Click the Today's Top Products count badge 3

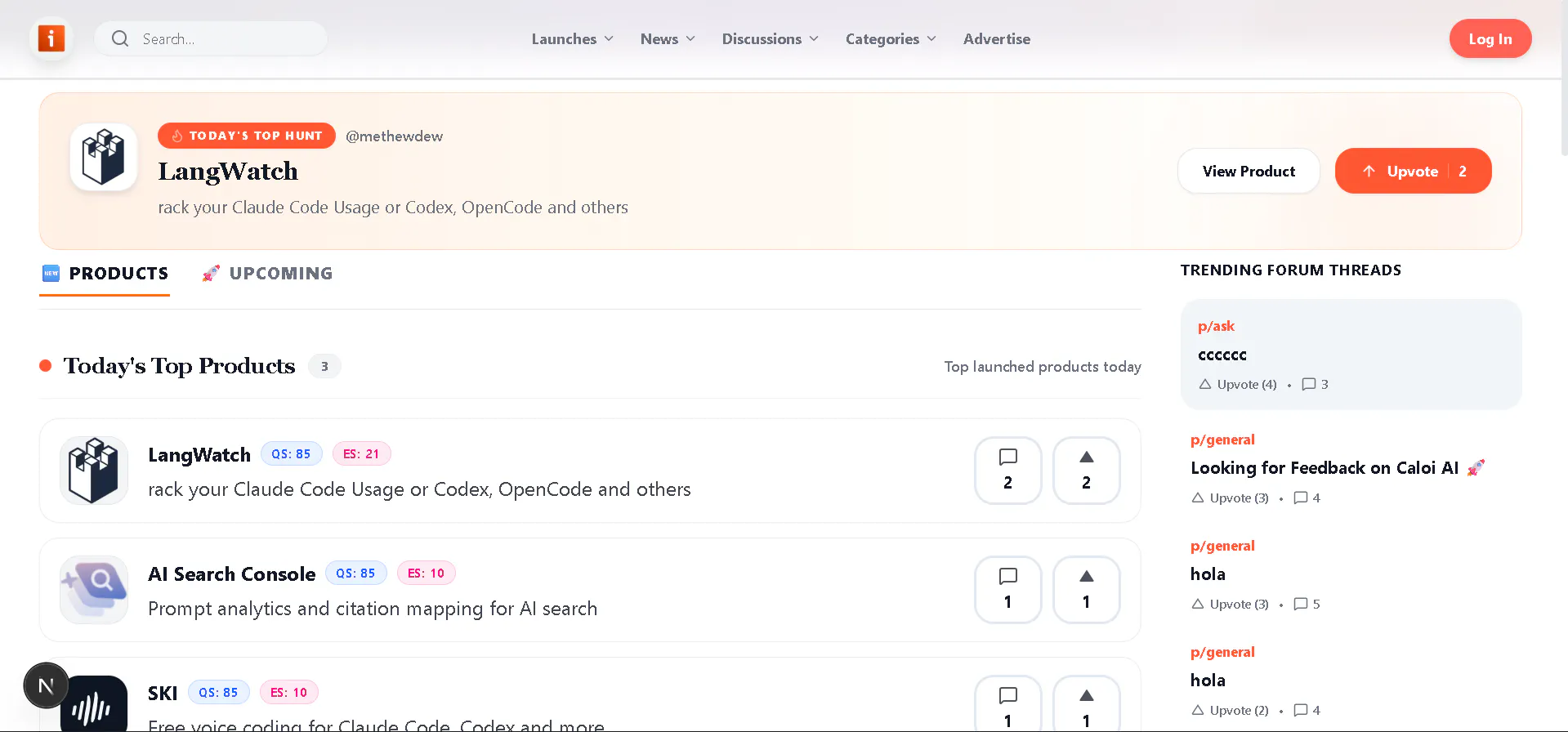pos(324,366)
